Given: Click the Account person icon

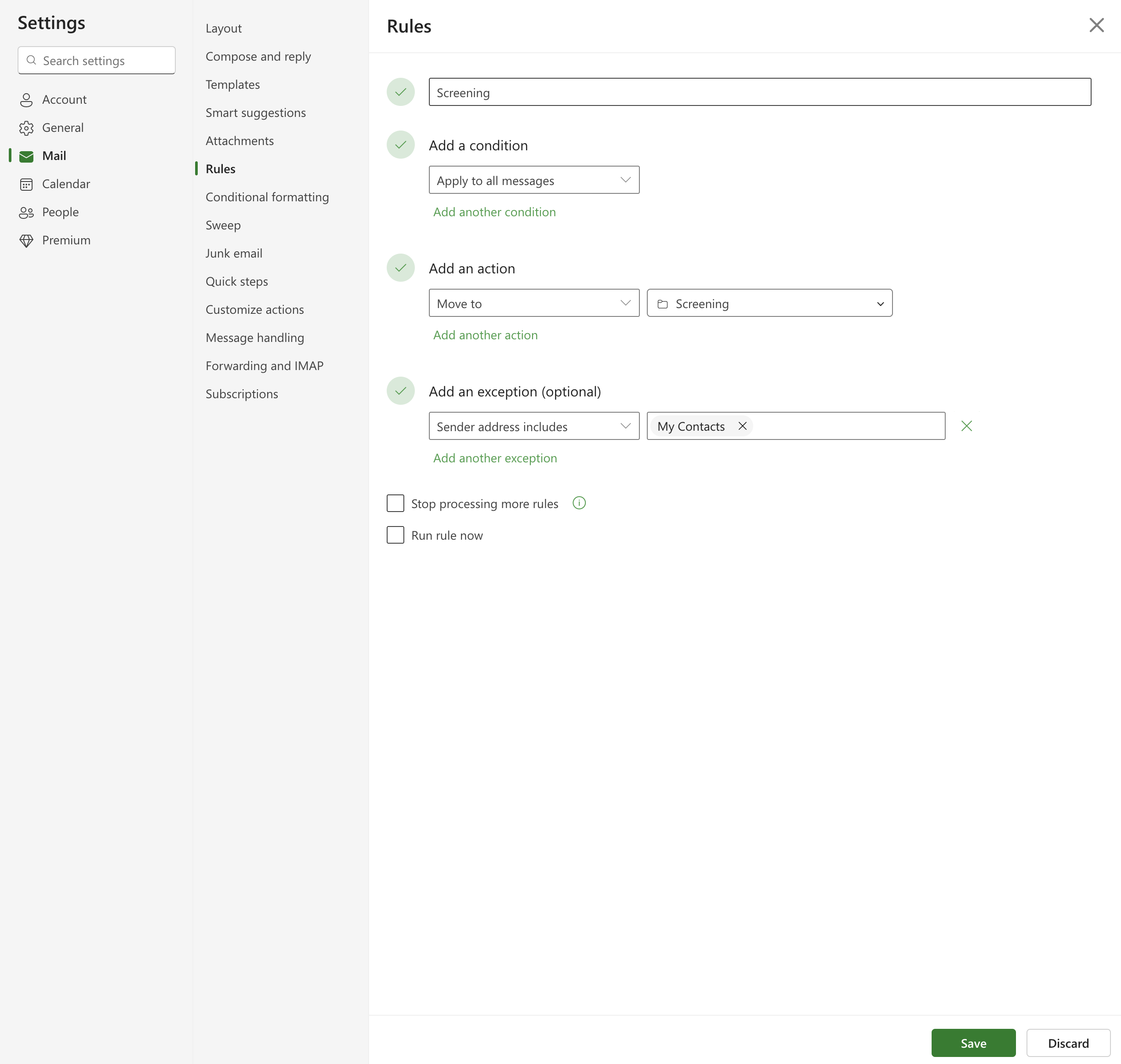Looking at the screenshot, I should (x=26, y=100).
